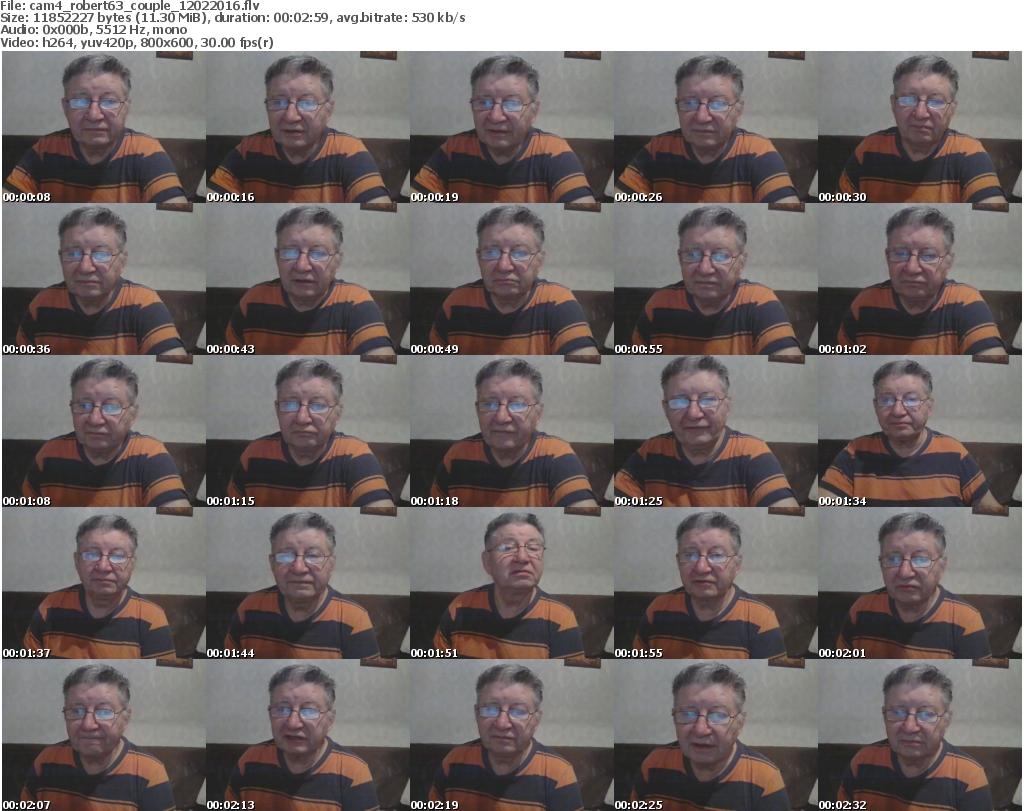Select the frame stamped 00:01:34
The image size is (1024, 811).
(x=920, y=432)
